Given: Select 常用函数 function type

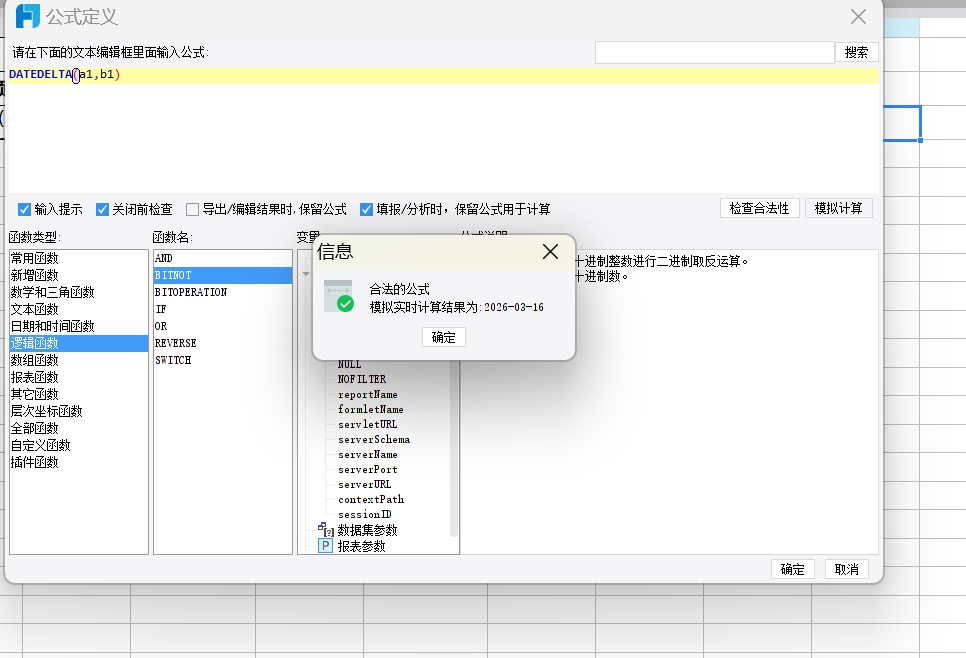Looking at the screenshot, I should click(79, 258).
